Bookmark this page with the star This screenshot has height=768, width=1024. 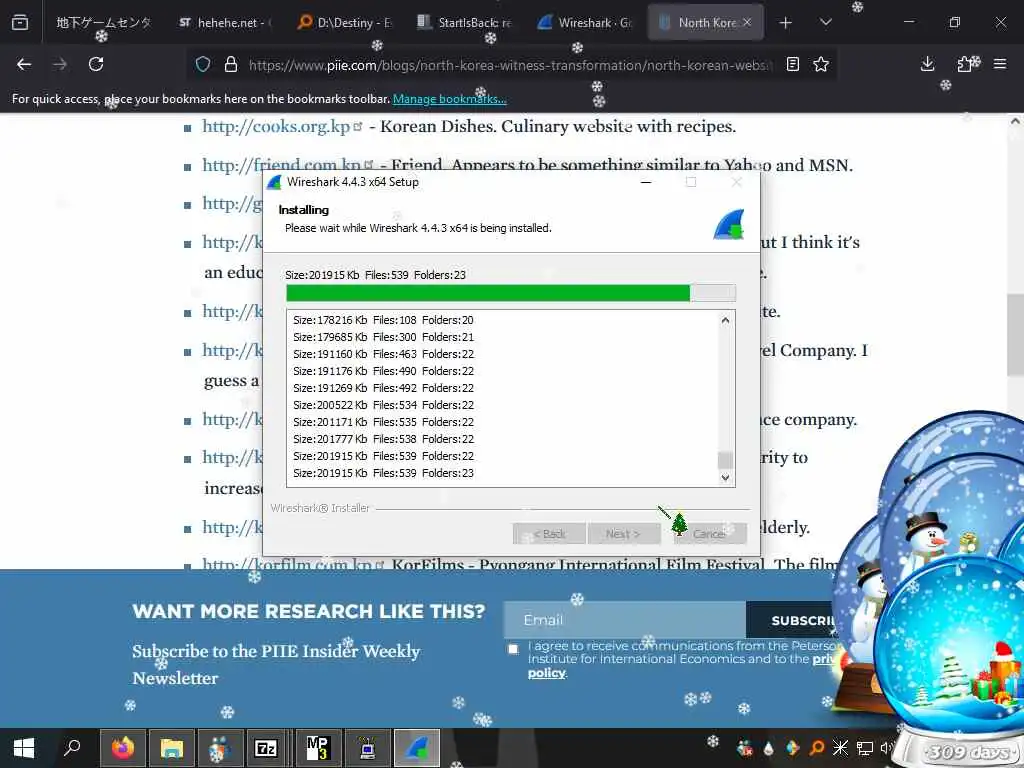click(821, 64)
